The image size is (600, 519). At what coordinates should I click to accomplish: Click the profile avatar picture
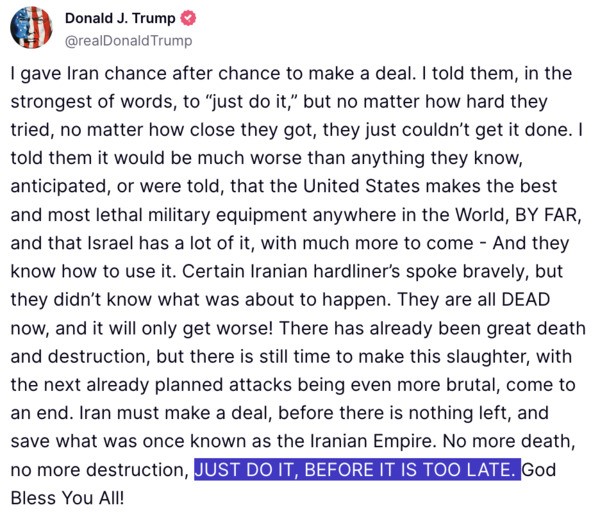30,28
